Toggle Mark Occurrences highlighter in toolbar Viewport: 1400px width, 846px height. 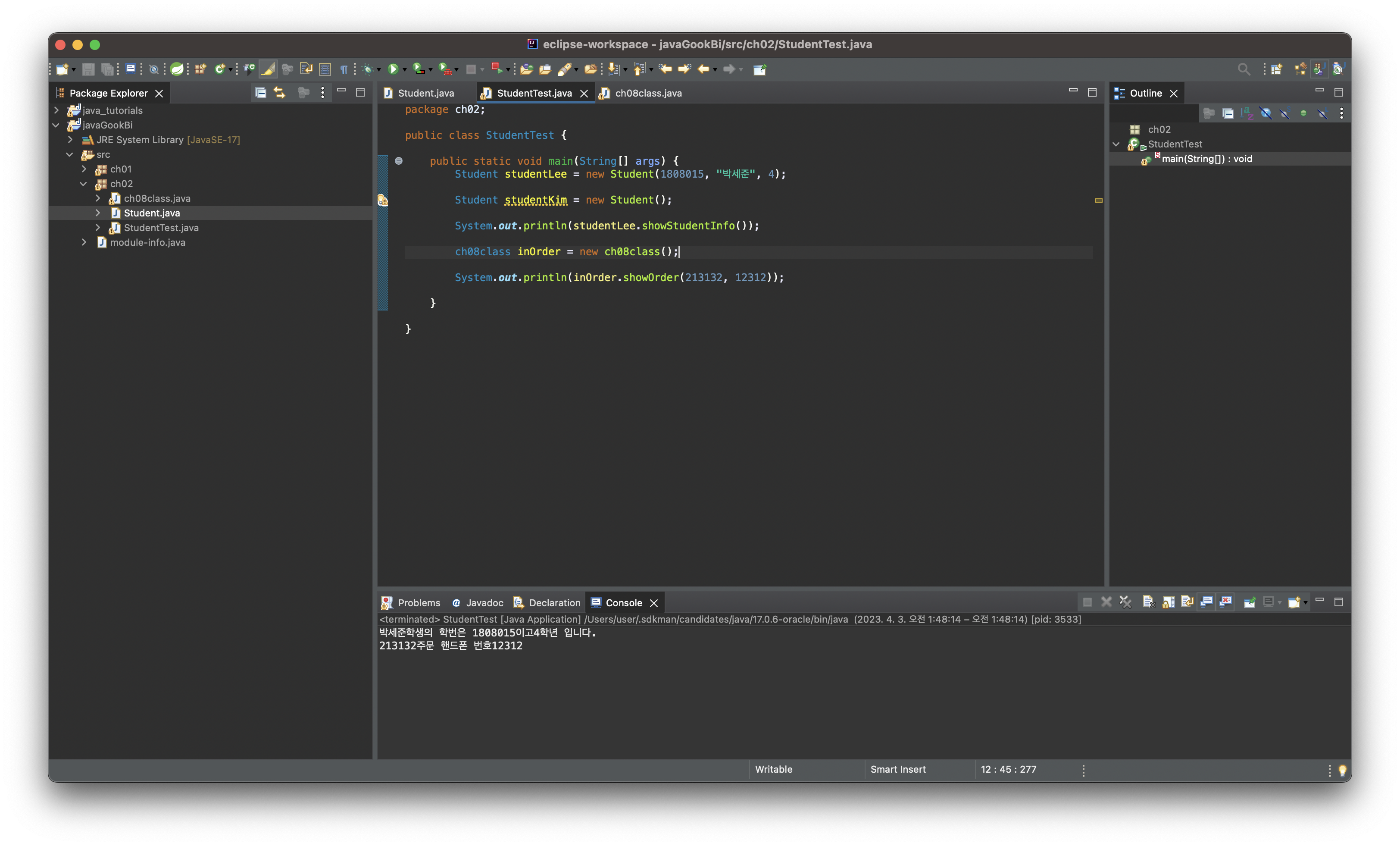point(268,69)
